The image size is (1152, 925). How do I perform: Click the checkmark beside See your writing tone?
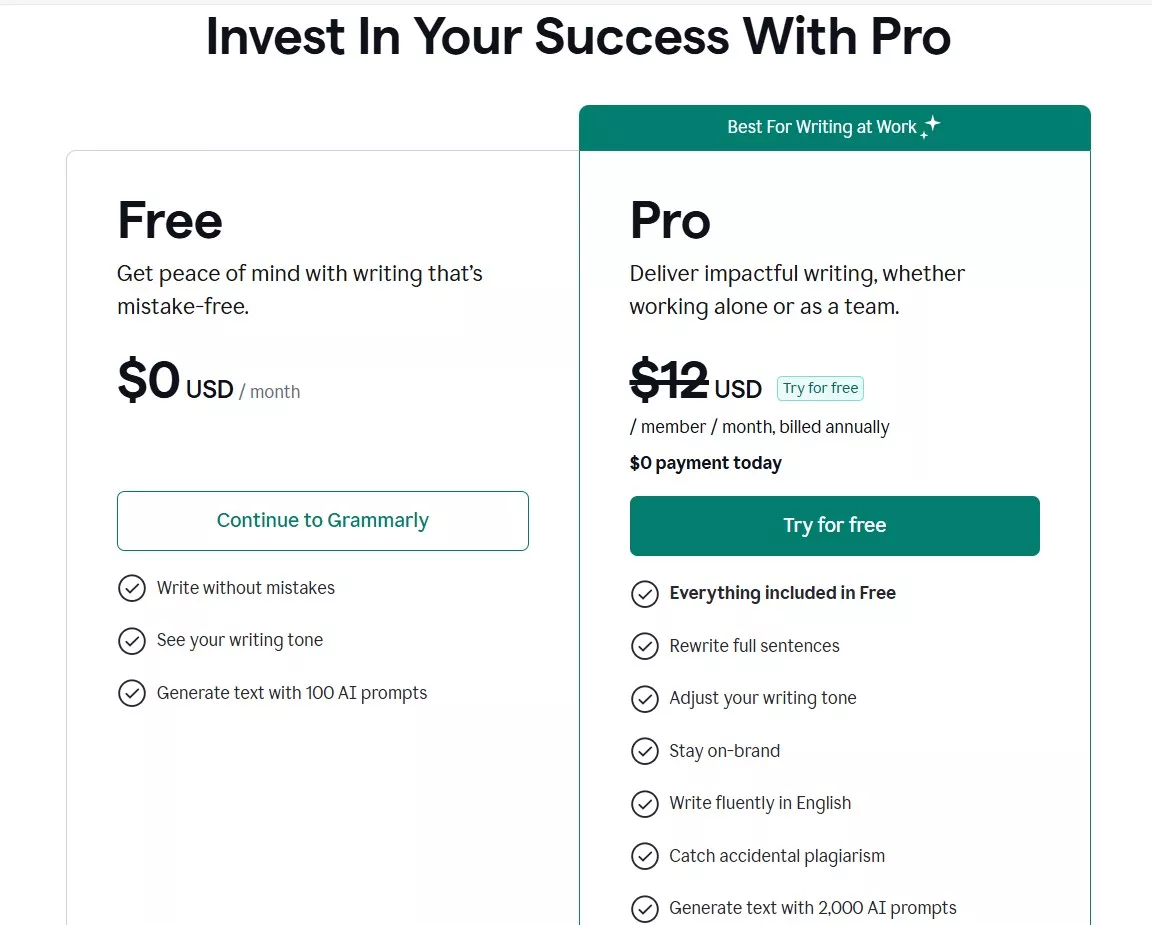pyautogui.click(x=132, y=640)
